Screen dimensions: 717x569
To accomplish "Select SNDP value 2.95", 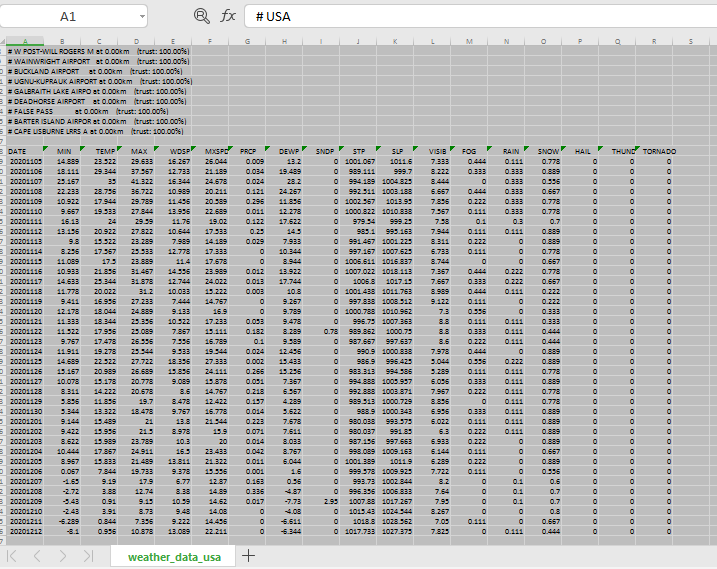I will pyautogui.click(x=321, y=501).
